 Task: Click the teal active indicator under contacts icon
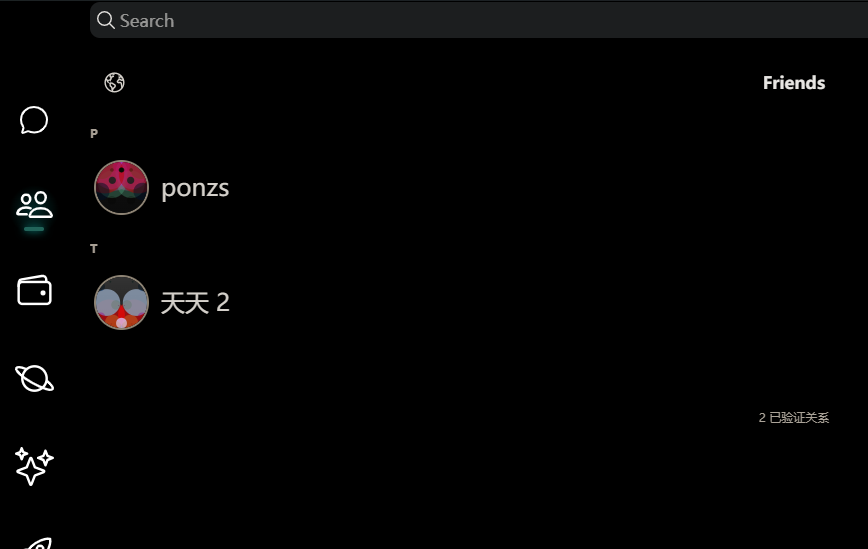[x=34, y=229]
